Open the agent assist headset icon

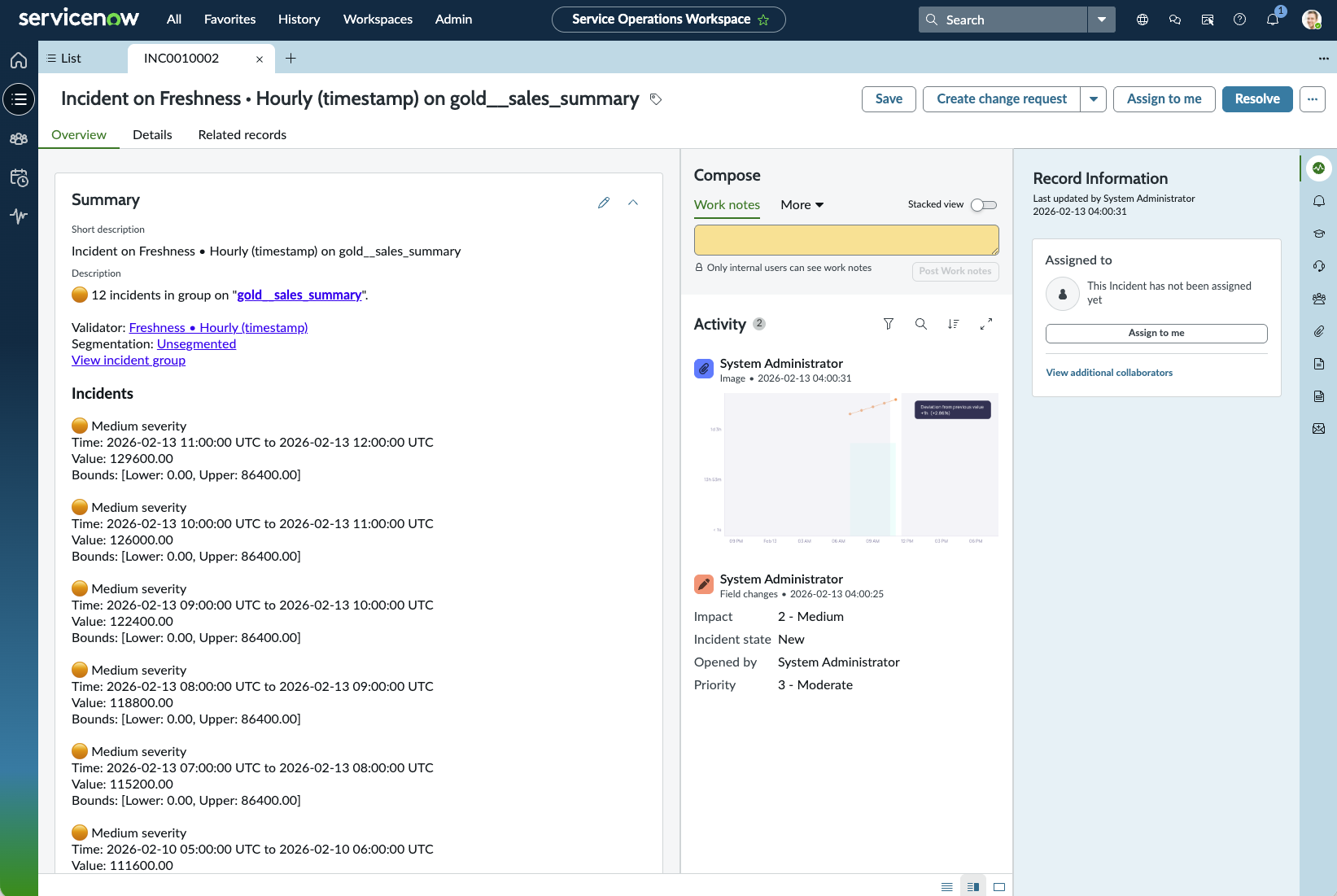coord(1319,266)
